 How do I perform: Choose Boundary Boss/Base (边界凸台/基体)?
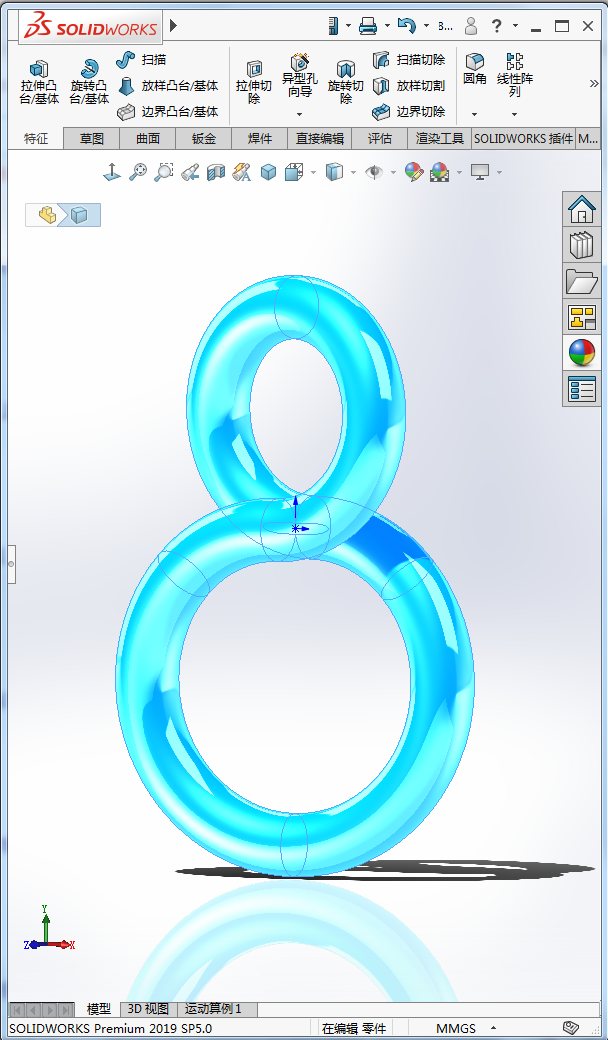tap(168, 111)
